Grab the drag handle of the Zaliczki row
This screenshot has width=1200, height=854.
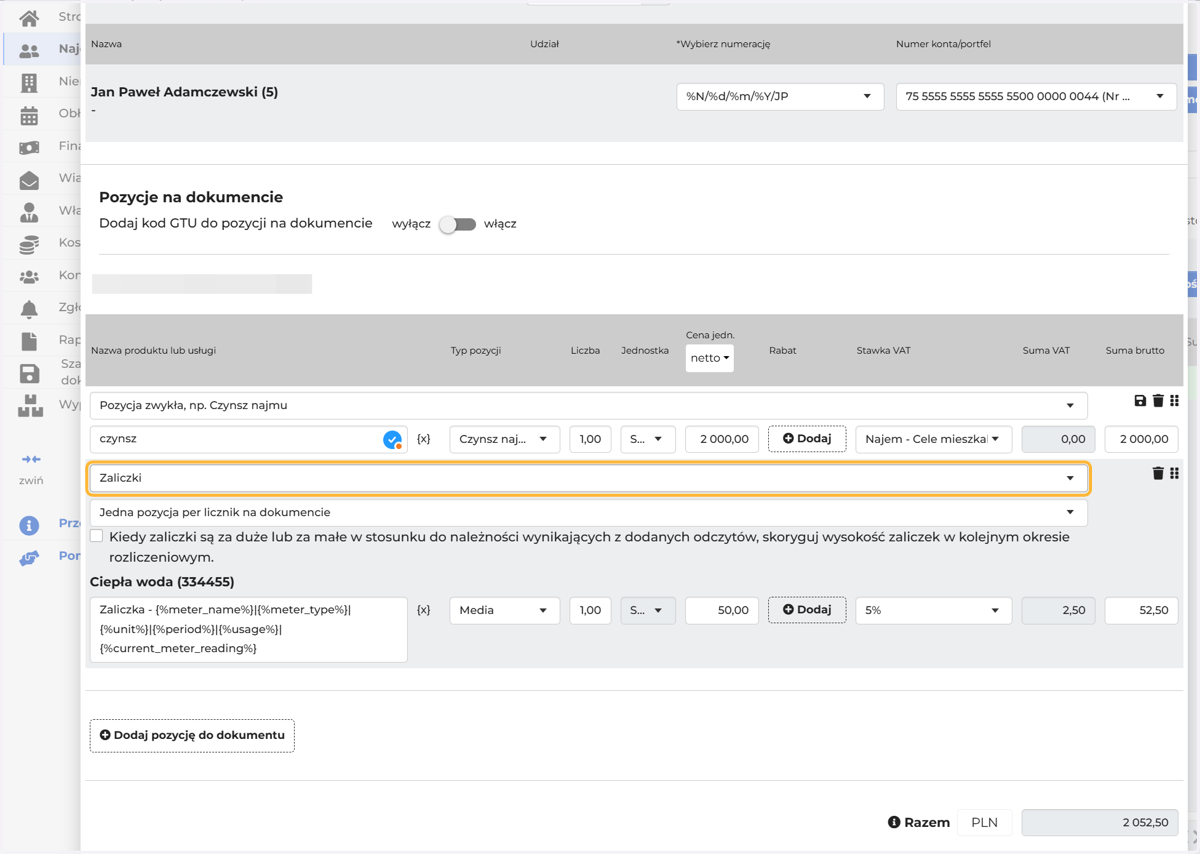pyautogui.click(x=1175, y=473)
